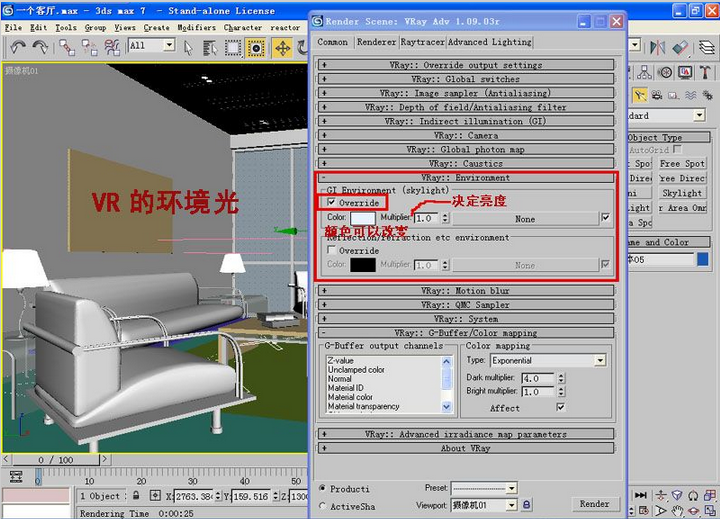
Task: Select the Space Warps category icon
Action: point(691,95)
